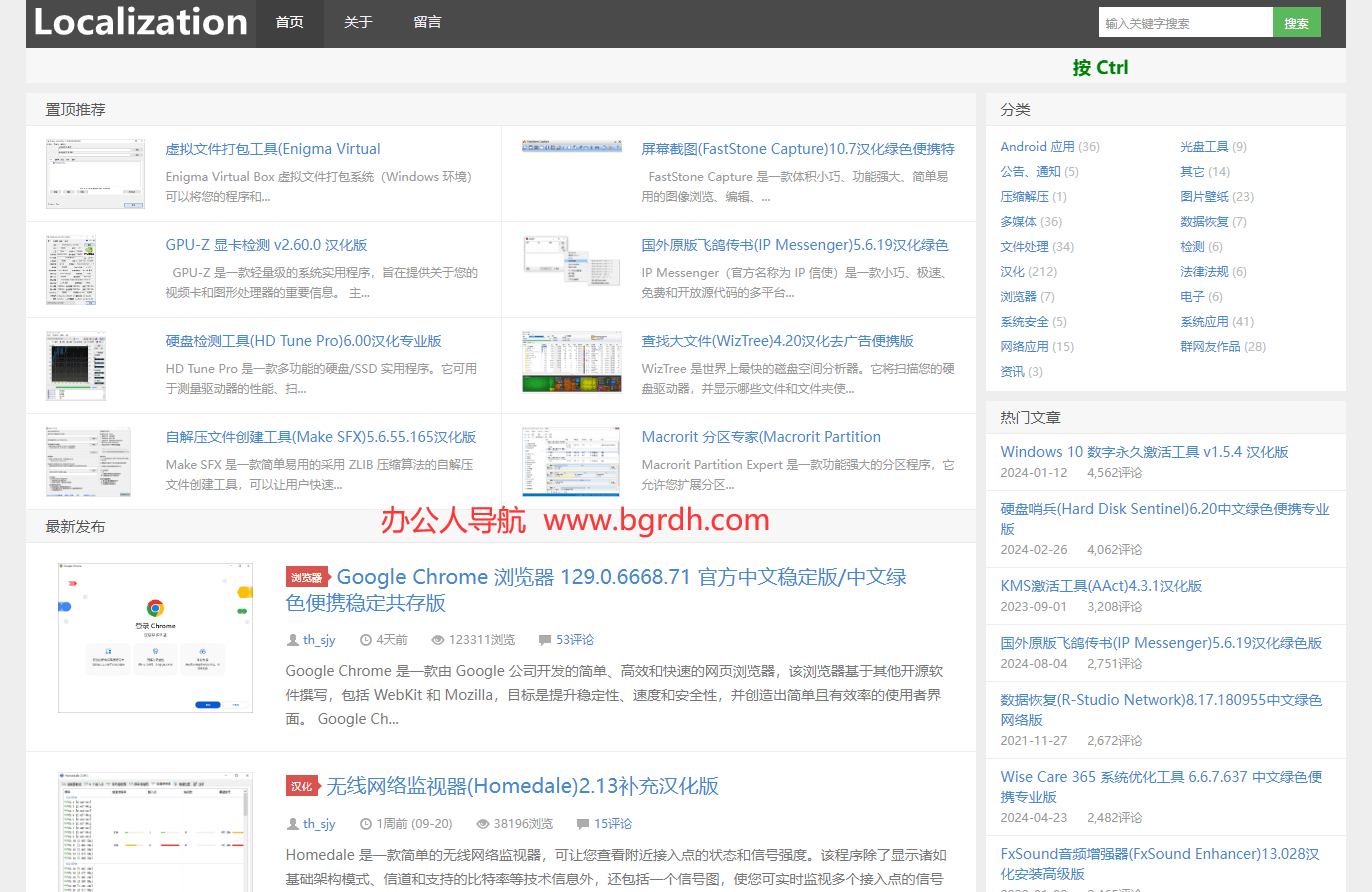Open the Localization site logo
This screenshot has width=1372, height=892.
pos(141,22)
